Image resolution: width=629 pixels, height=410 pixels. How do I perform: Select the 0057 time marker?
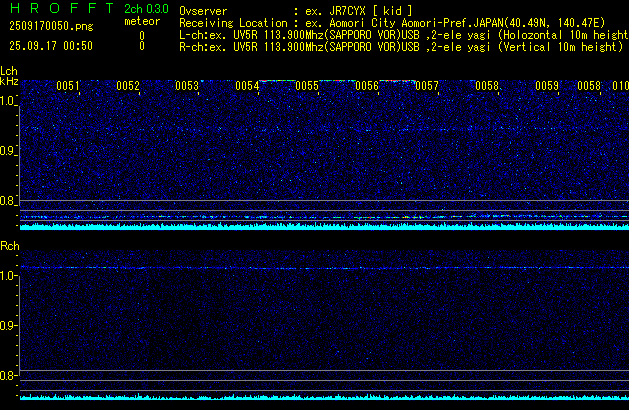point(427,86)
